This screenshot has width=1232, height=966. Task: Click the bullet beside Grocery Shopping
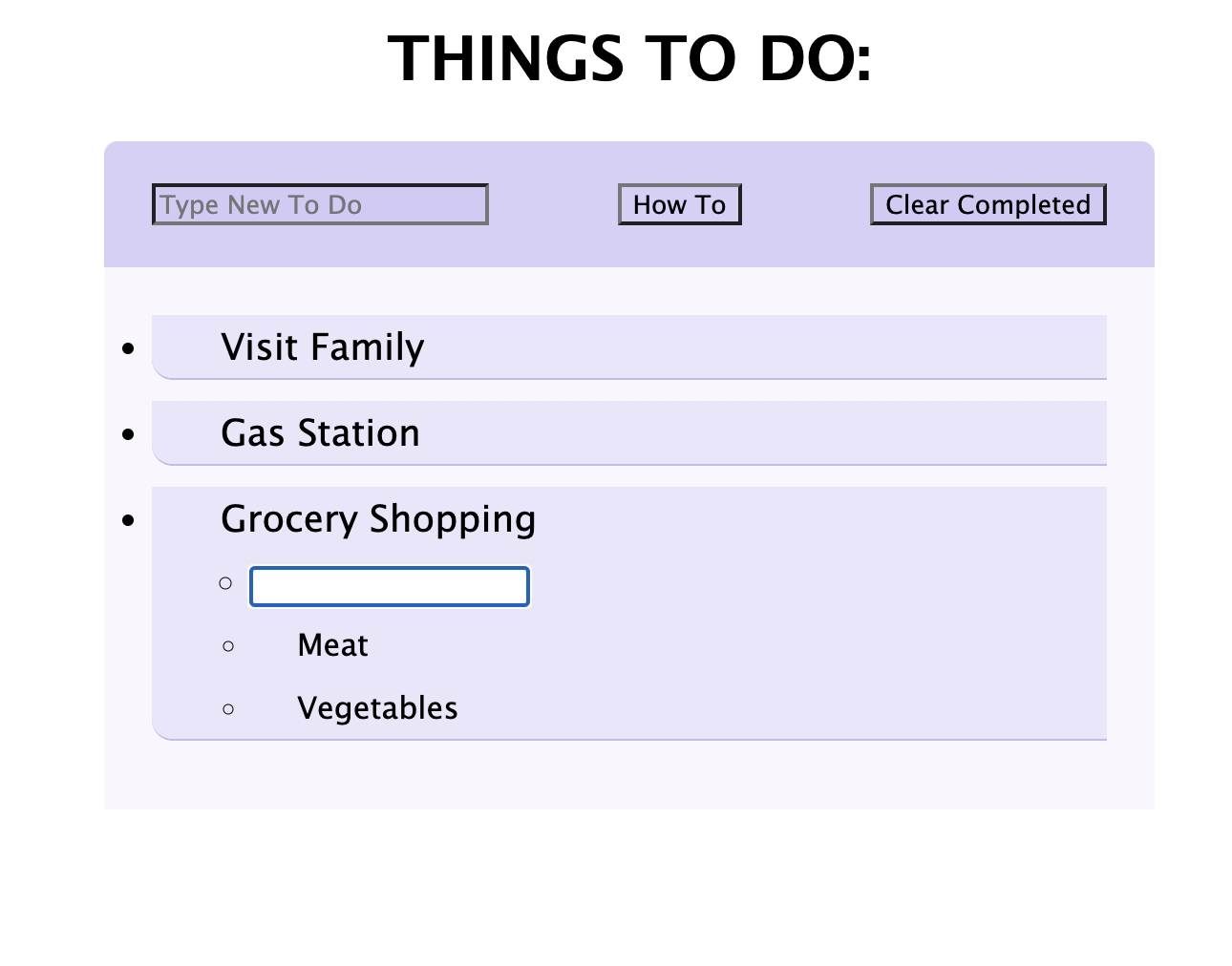pos(129,521)
